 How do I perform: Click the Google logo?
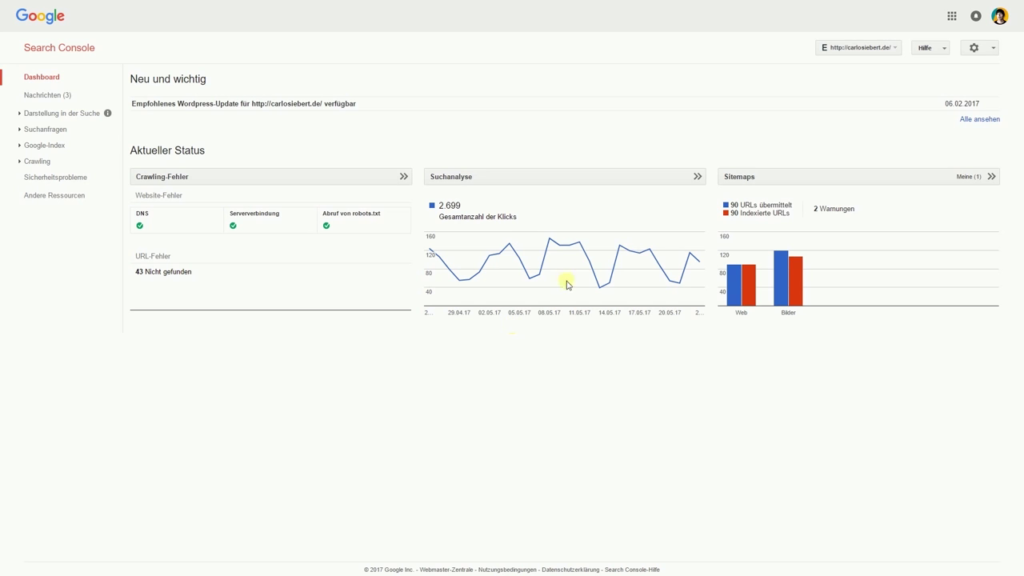tap(40, 16)
